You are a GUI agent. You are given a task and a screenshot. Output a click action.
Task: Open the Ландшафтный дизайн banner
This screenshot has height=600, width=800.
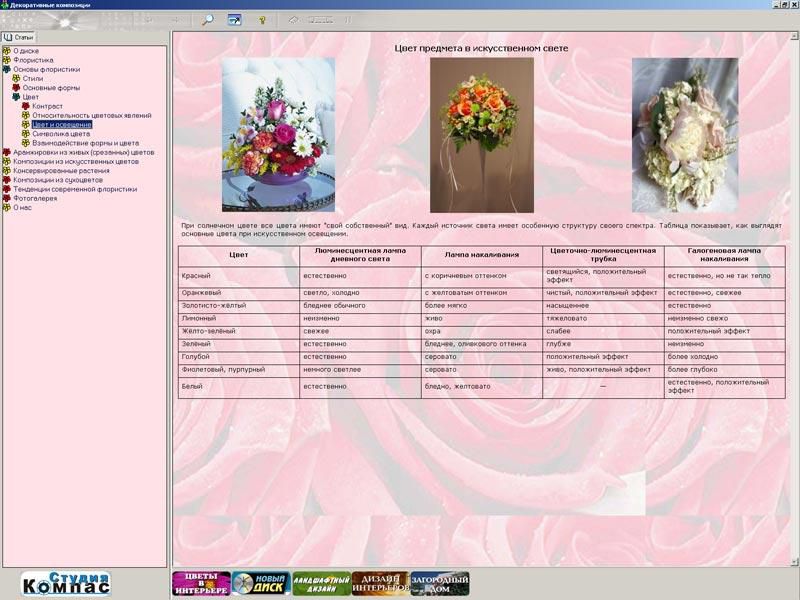click(321, 584)
